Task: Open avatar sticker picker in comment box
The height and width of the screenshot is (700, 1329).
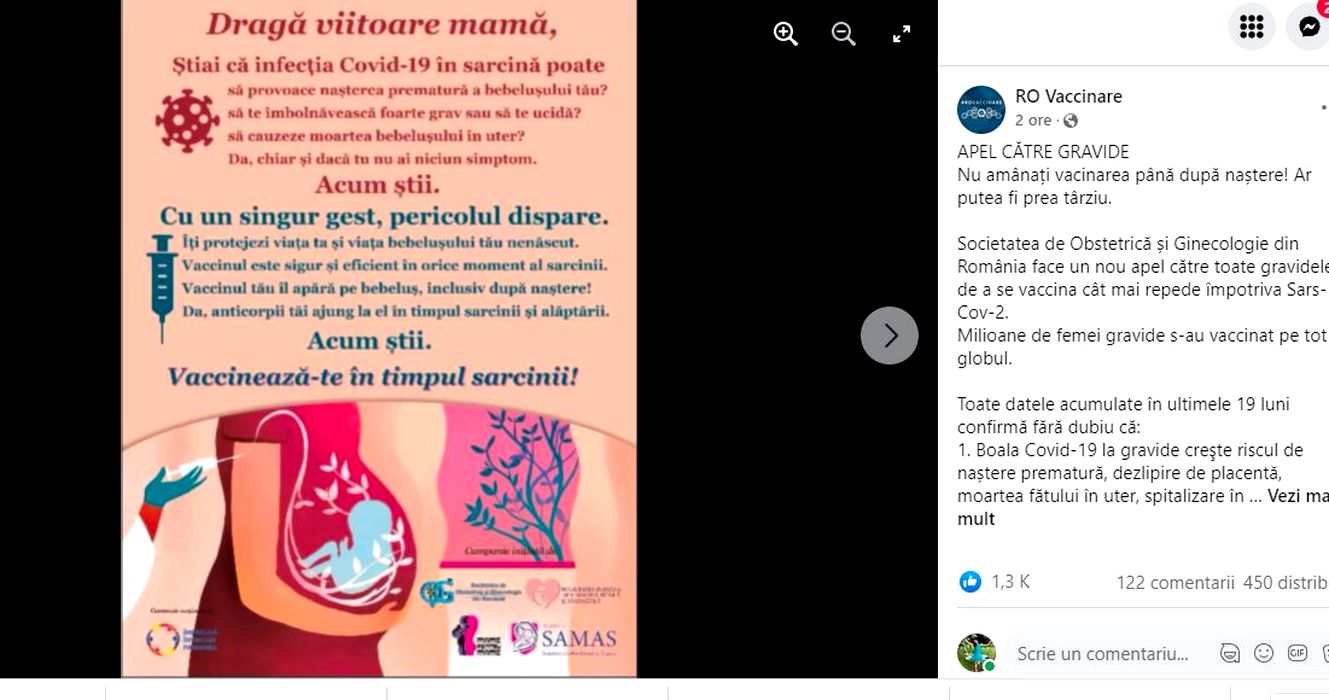Action: (x=1230, y=654)
